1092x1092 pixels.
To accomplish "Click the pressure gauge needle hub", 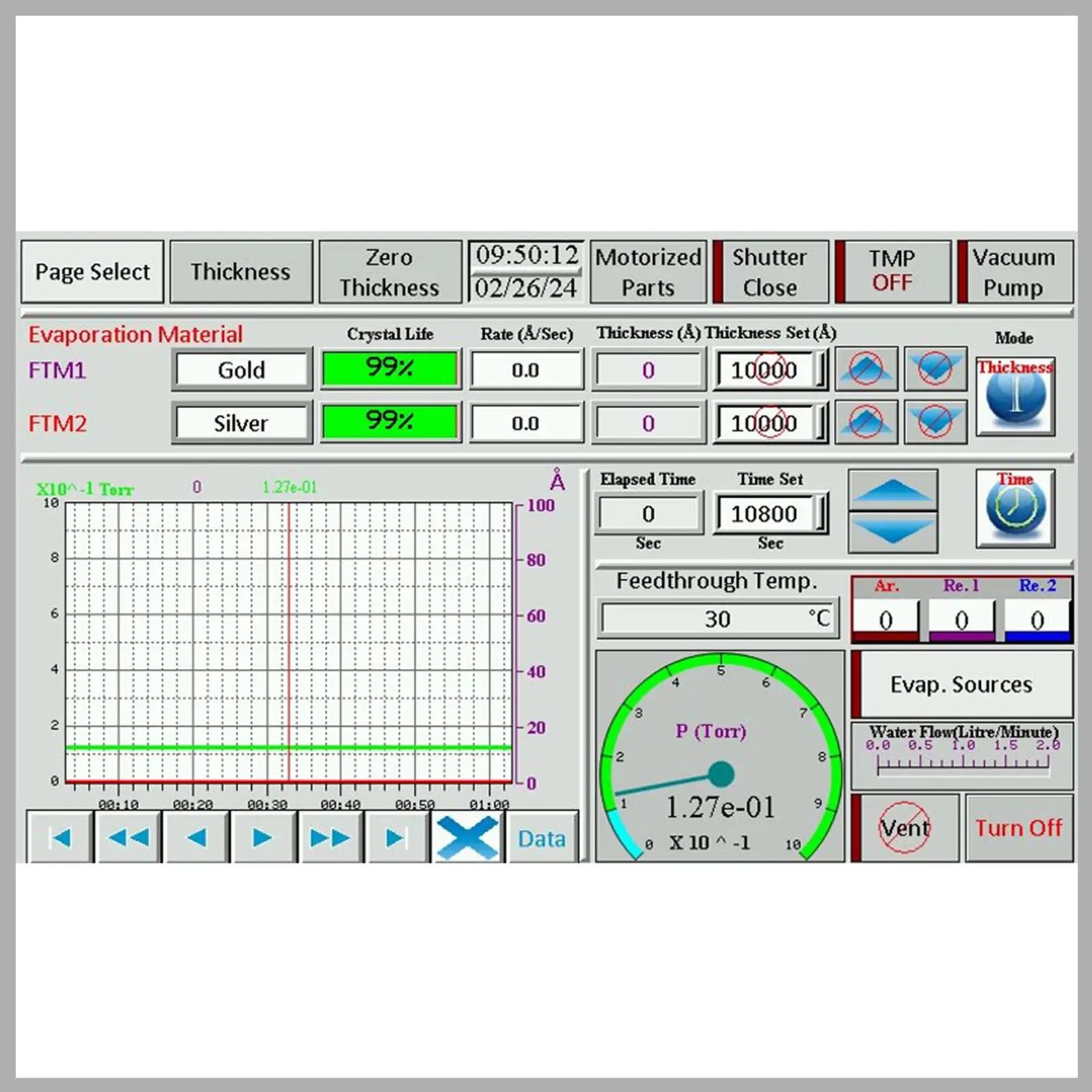I will [x=721, y=775].
